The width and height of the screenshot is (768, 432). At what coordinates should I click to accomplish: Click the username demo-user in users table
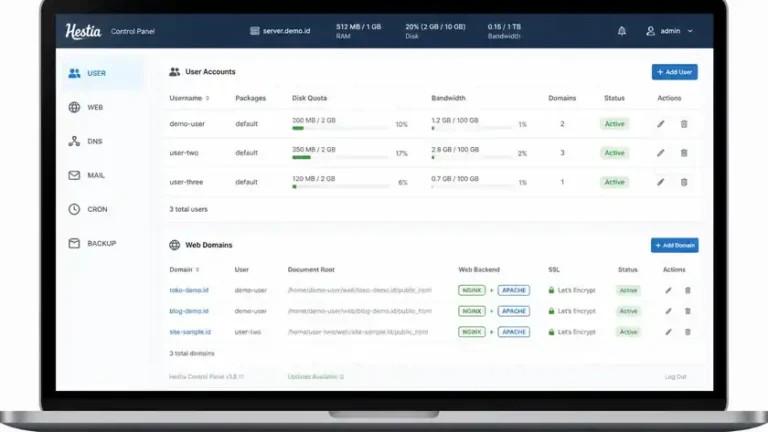click(187, 124)
